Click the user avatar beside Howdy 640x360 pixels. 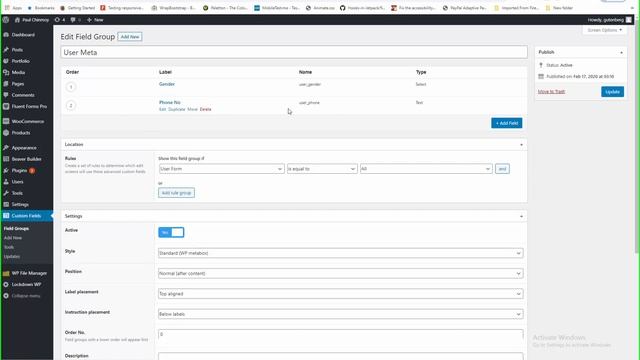629,20
